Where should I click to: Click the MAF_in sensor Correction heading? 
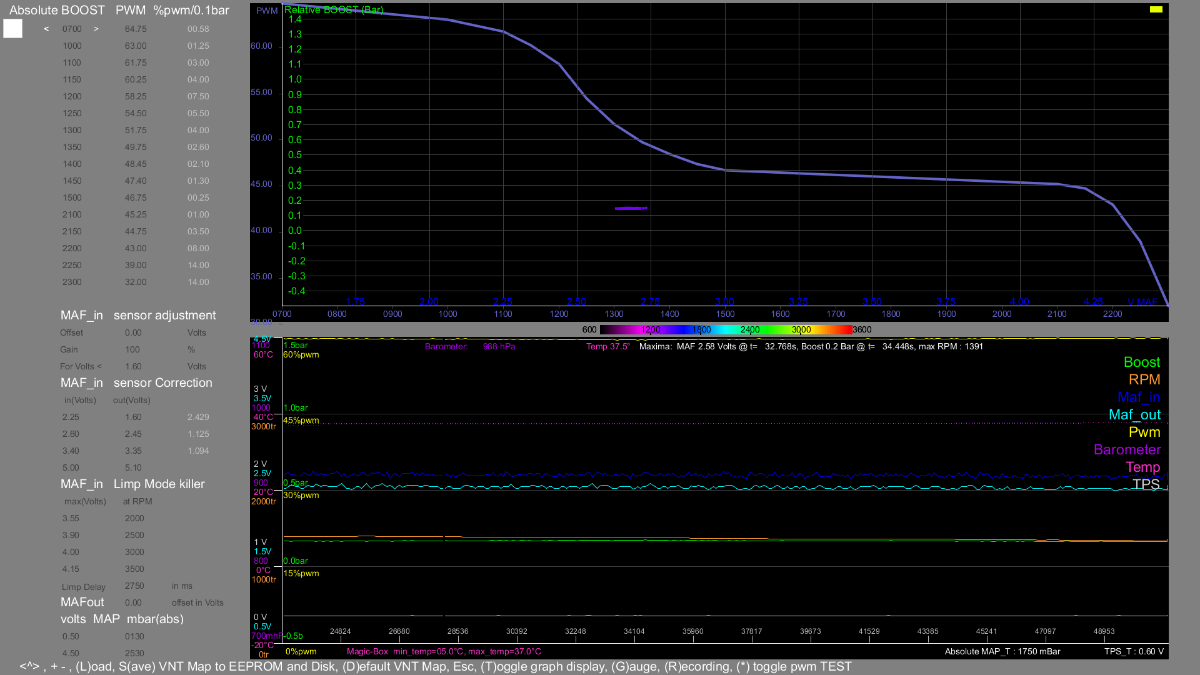(x=136, y=383)
